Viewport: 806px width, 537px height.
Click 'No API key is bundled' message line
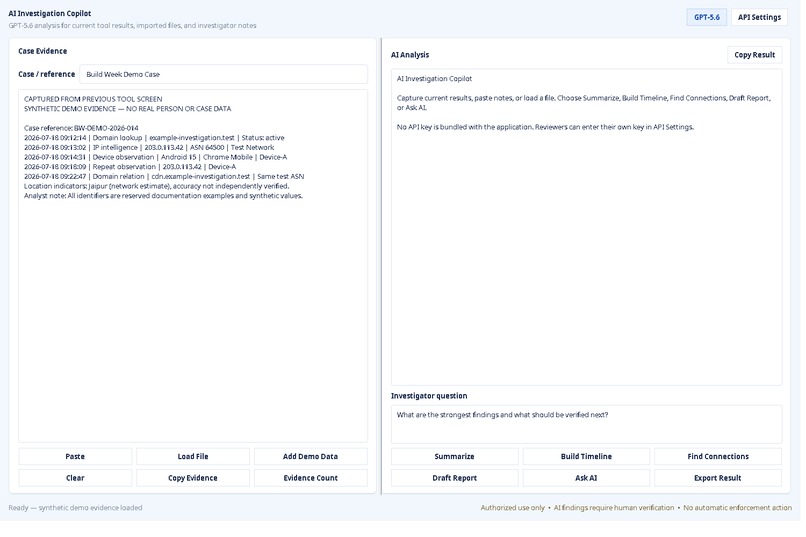[545, 127]
